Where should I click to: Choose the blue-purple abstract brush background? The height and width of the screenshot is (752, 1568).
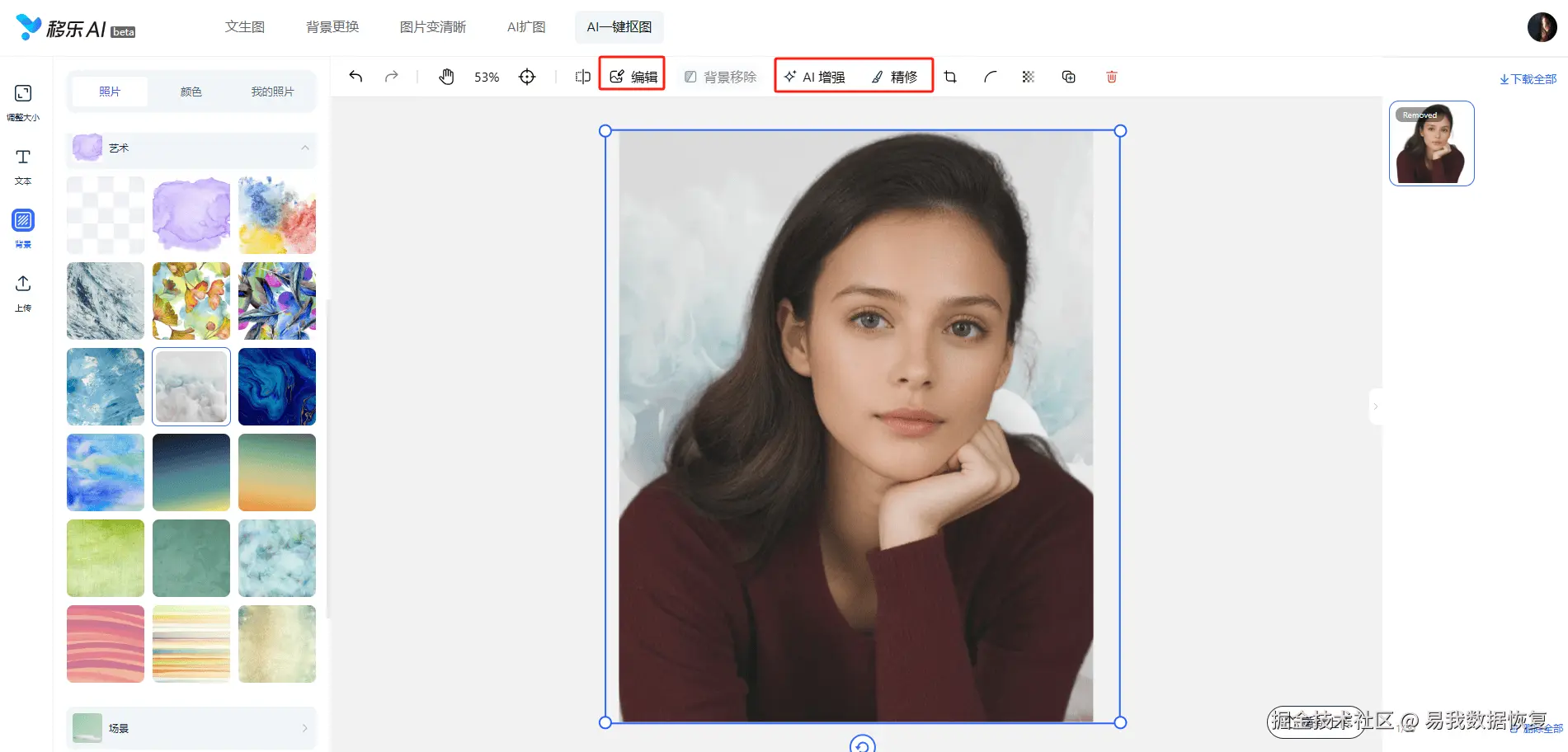click(106, 472)
